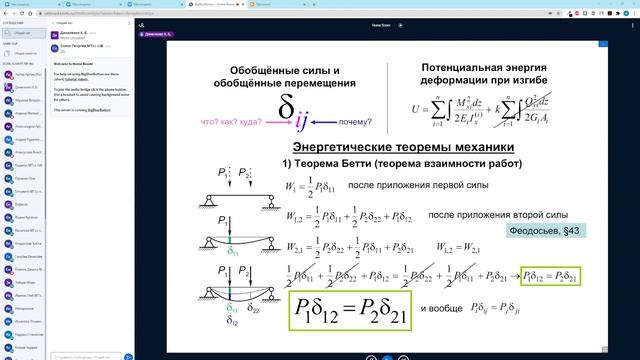Click the 'Феодосьев, §43' label on slide
640x360 pixels.
coord(546,231)
